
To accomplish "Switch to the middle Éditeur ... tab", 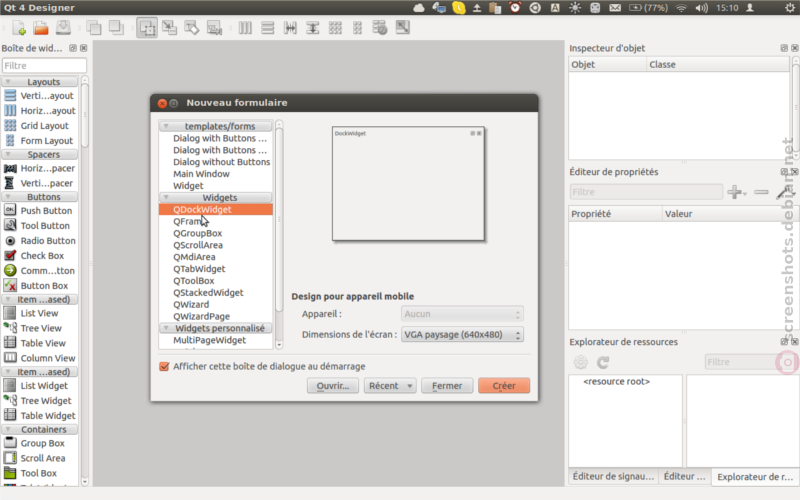I will pyautogui.click(x=684, y=476).
